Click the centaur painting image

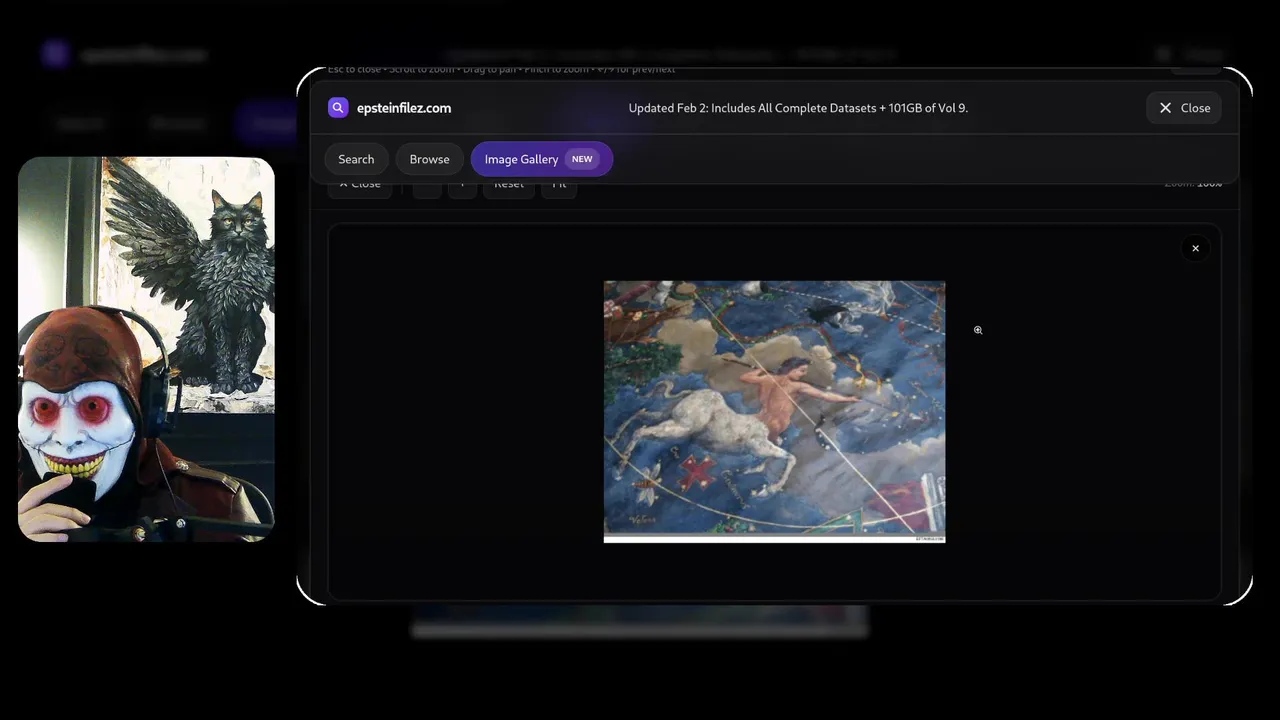[774, 411]
